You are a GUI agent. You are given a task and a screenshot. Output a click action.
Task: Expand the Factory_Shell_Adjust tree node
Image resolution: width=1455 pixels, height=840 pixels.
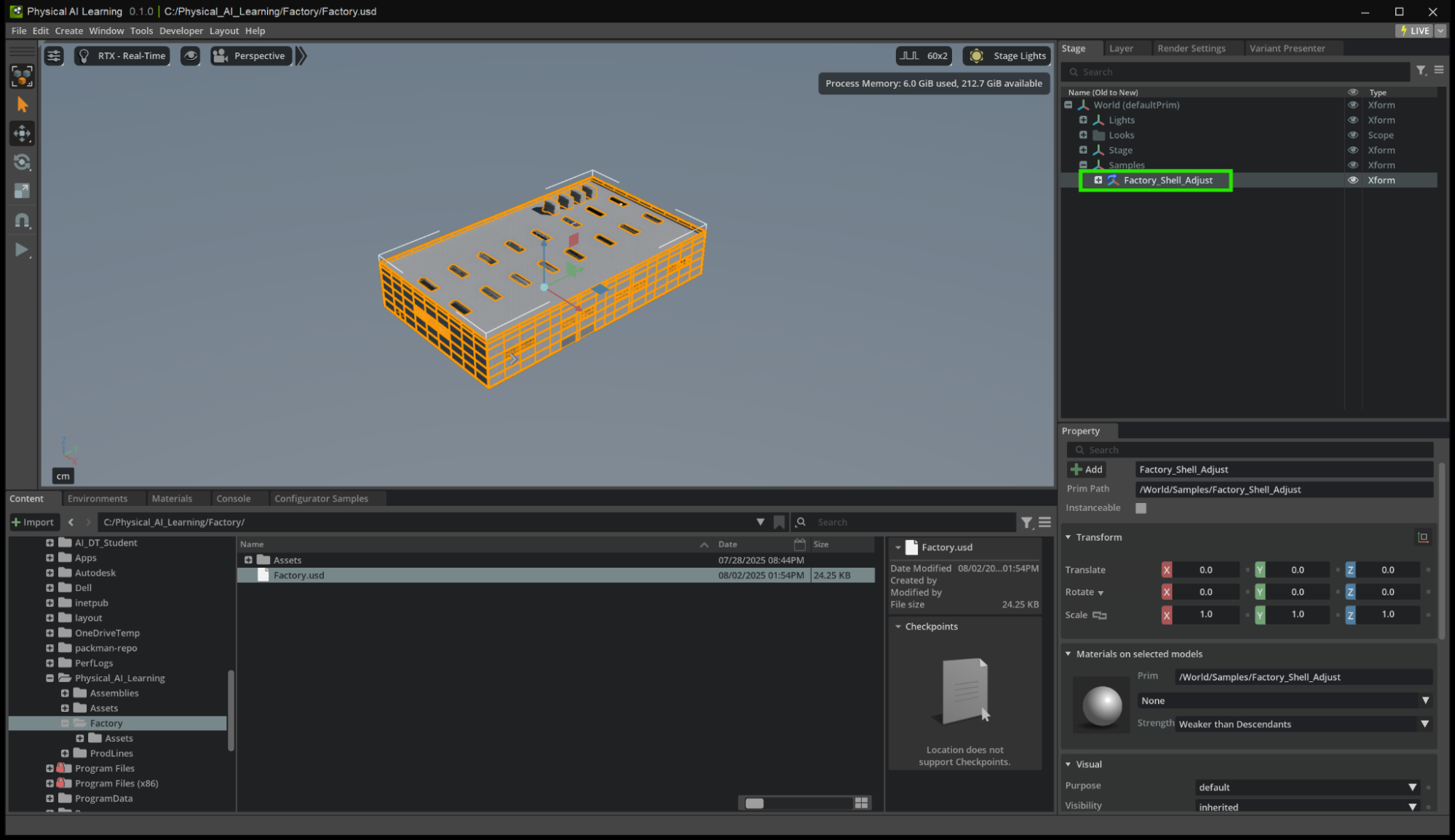click(1098, 181)
